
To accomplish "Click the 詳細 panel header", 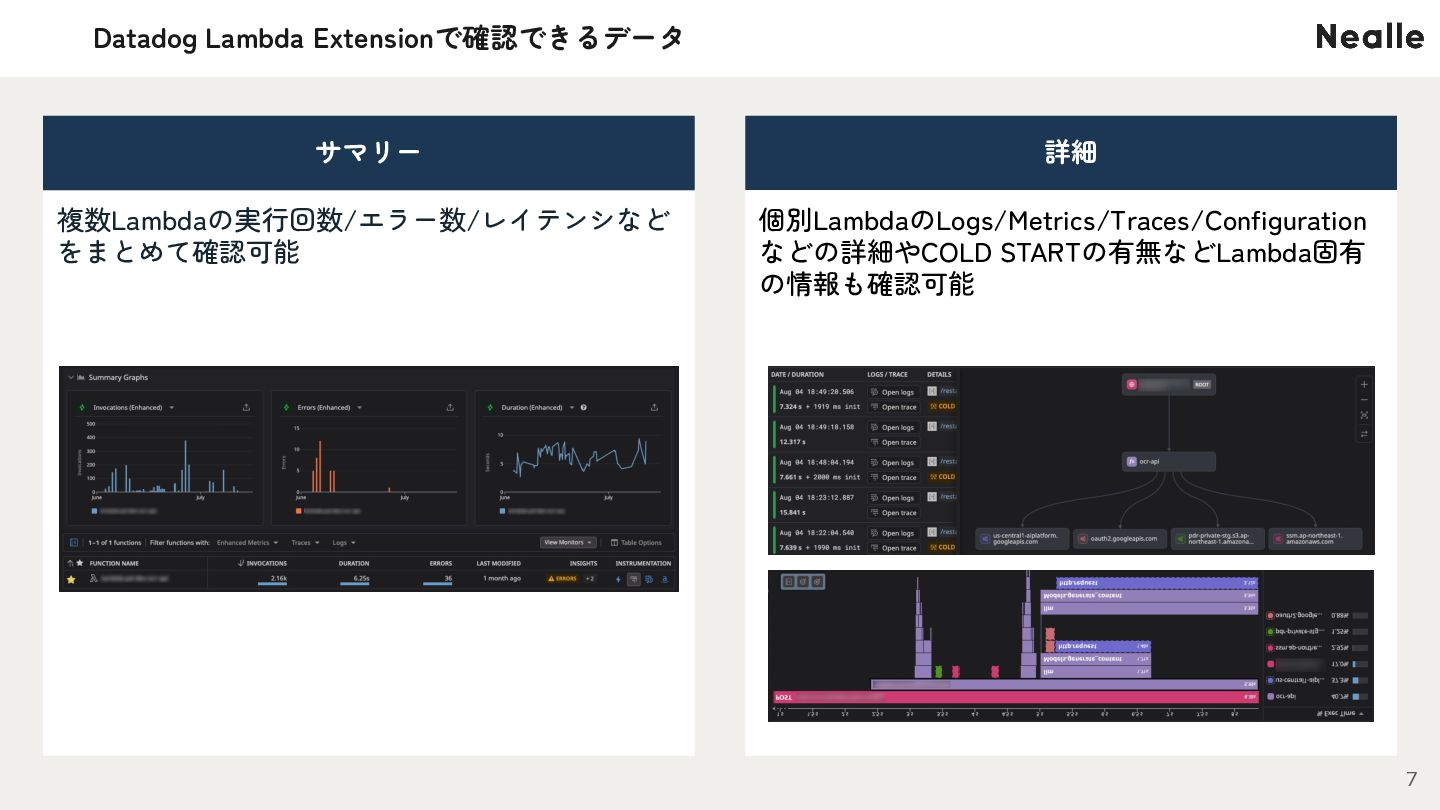I will point(1070,152).
